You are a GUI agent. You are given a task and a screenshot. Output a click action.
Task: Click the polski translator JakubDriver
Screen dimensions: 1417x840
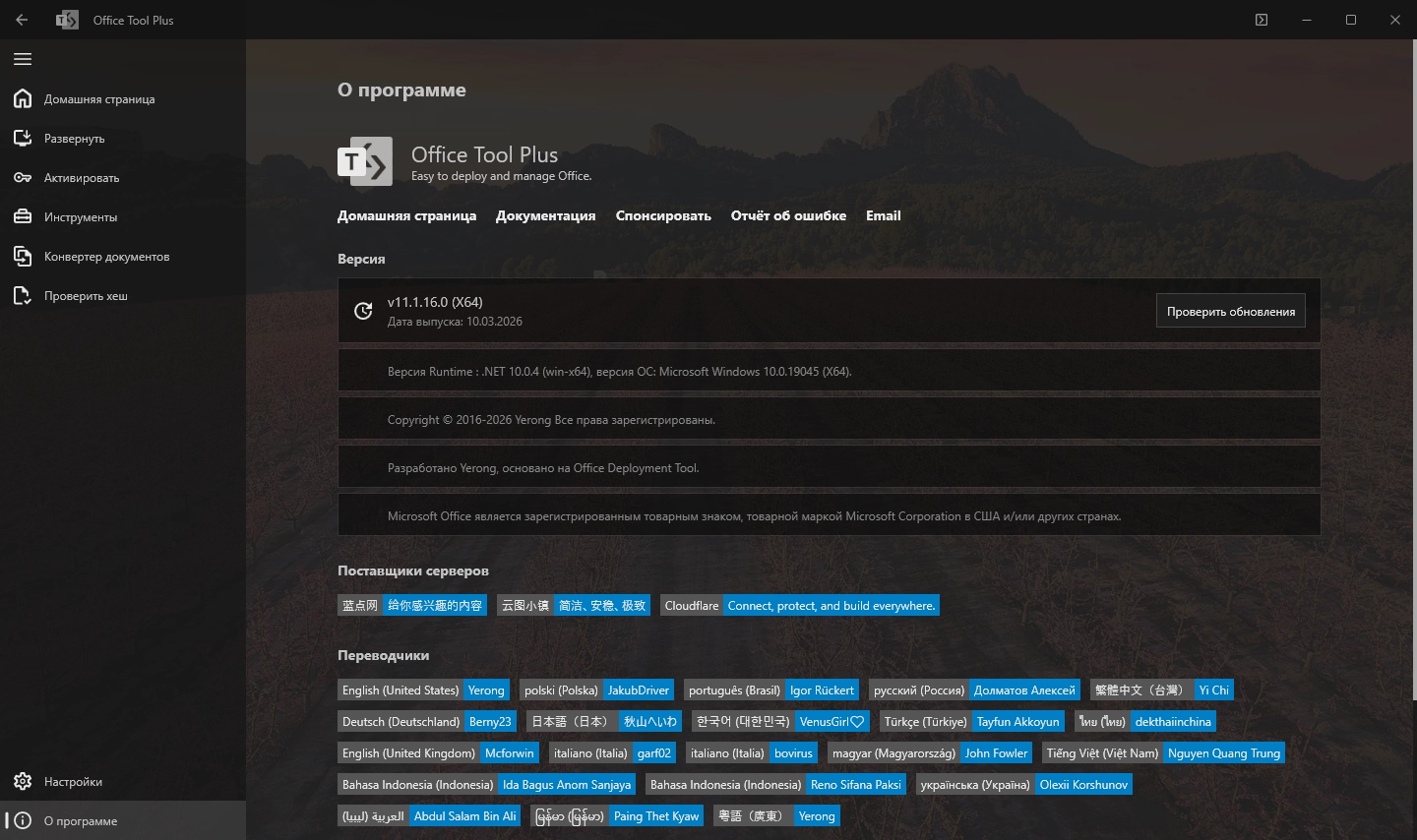[638, 690]
